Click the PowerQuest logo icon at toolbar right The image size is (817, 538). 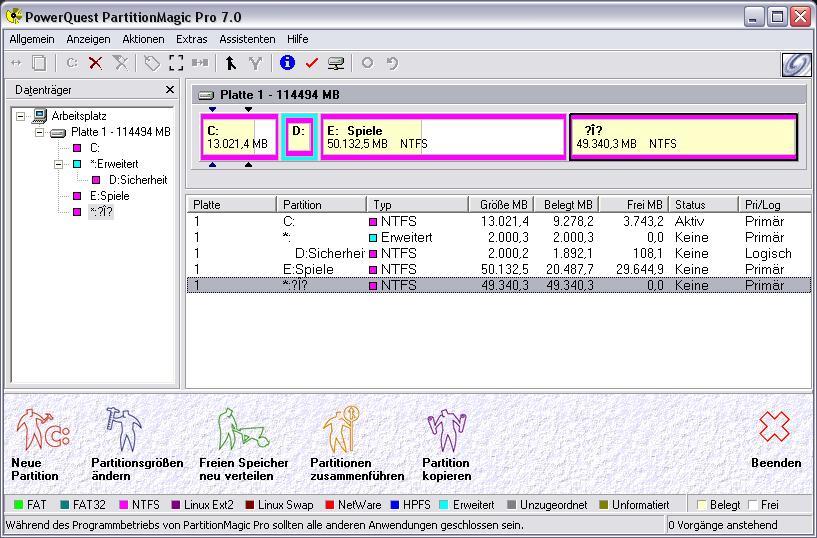(796, 65)
